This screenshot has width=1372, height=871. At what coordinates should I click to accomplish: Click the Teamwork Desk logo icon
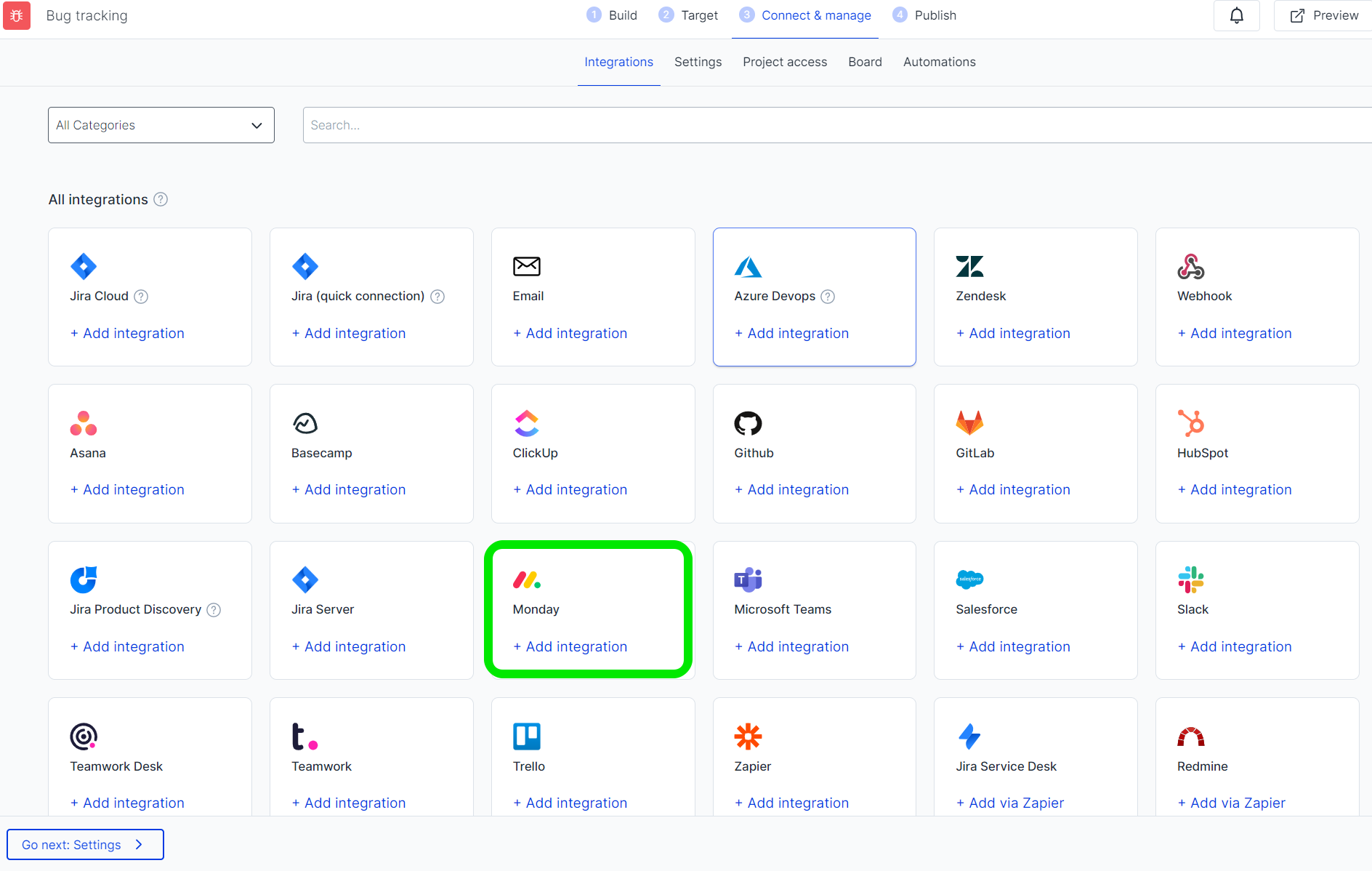(84, 736)
